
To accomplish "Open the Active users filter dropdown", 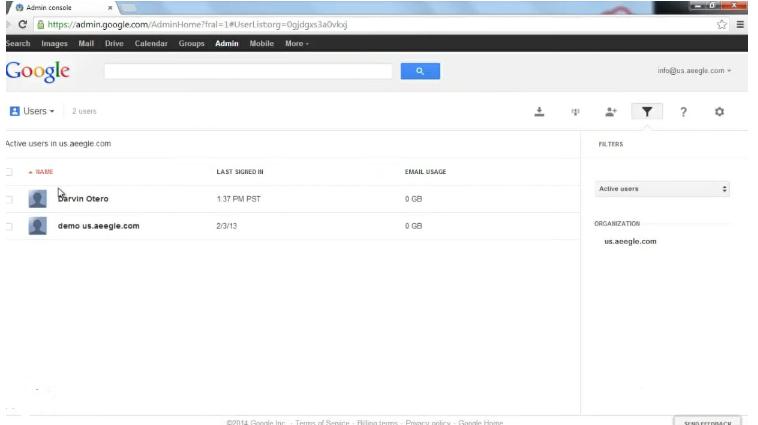I will tap(662, 189).
